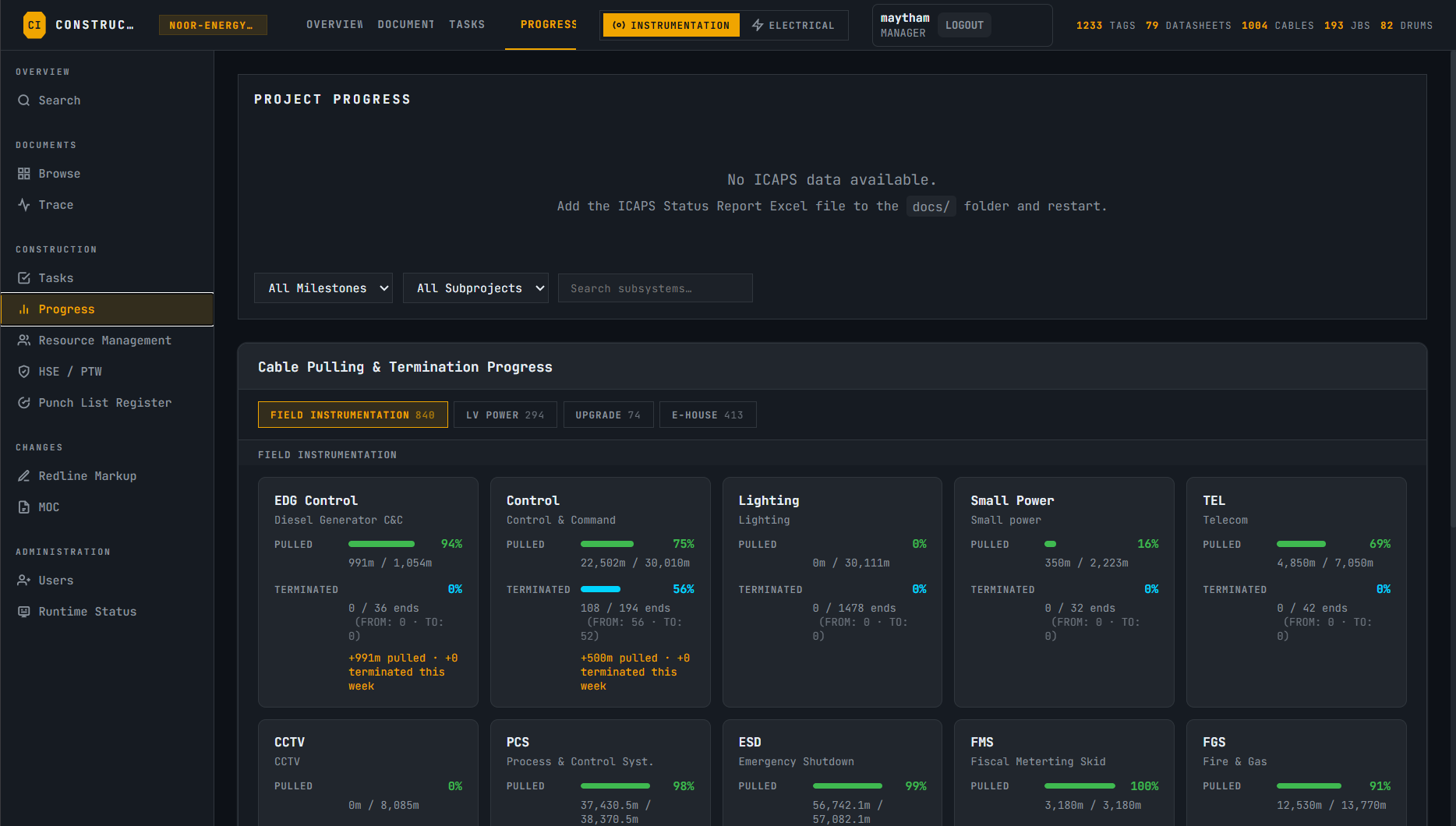Click the Runtime Status monitor icon
The height and width of the screenshot is (826, 1456).
[24, 612]
